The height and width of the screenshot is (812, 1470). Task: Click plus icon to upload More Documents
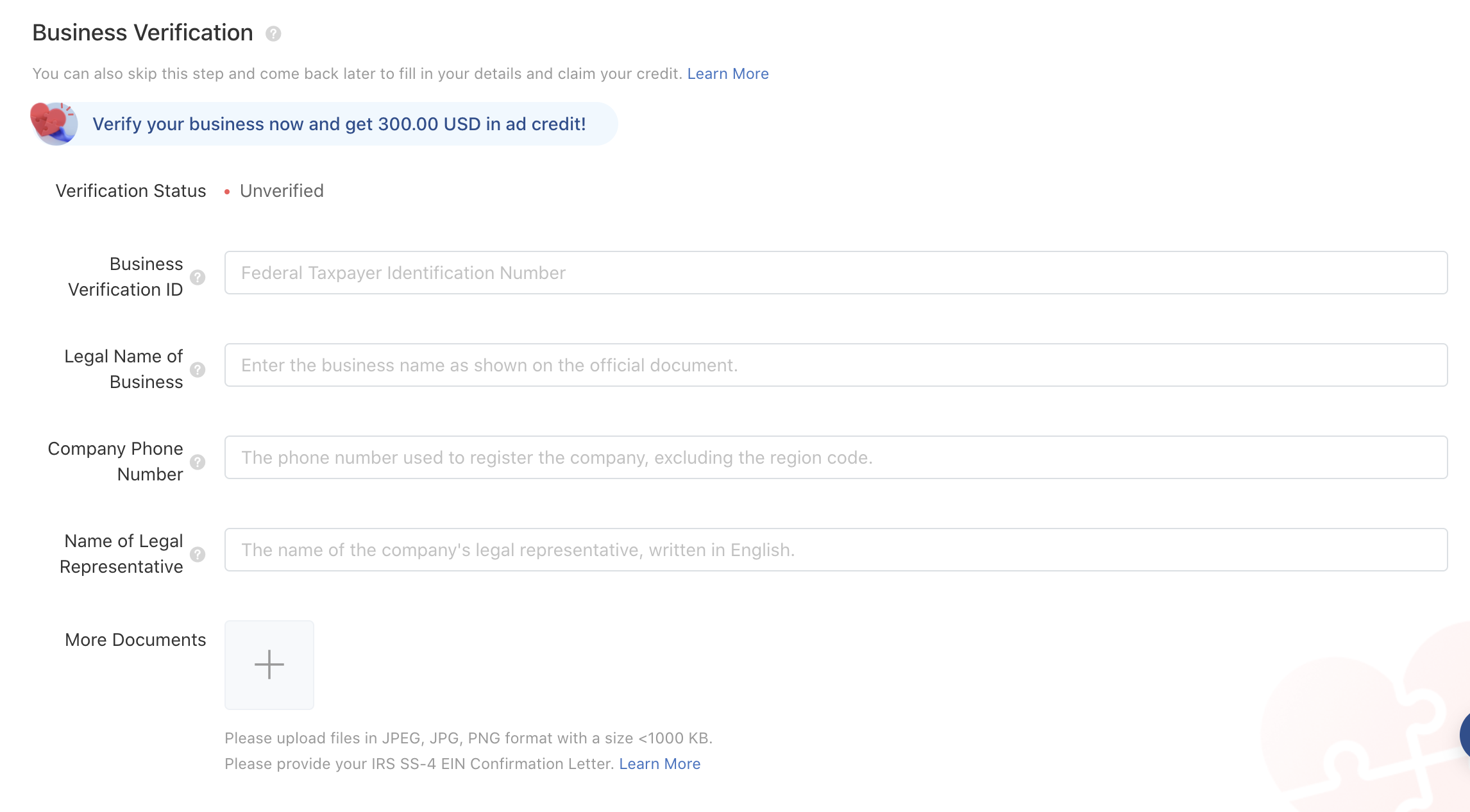coord(269,664)
